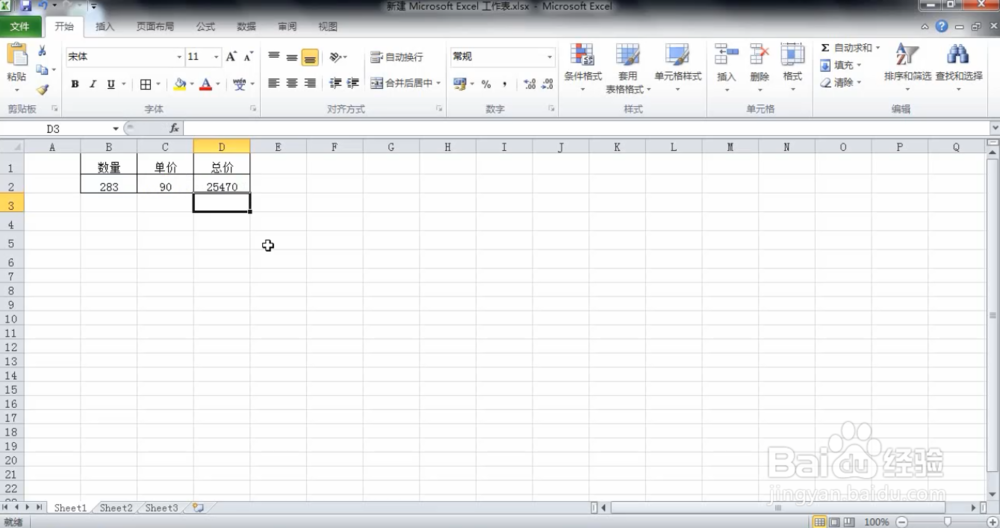The width and height of the screenshot is (1000, 528).
Task: Align text to the vertical middle
Action: tap(291, 57)
